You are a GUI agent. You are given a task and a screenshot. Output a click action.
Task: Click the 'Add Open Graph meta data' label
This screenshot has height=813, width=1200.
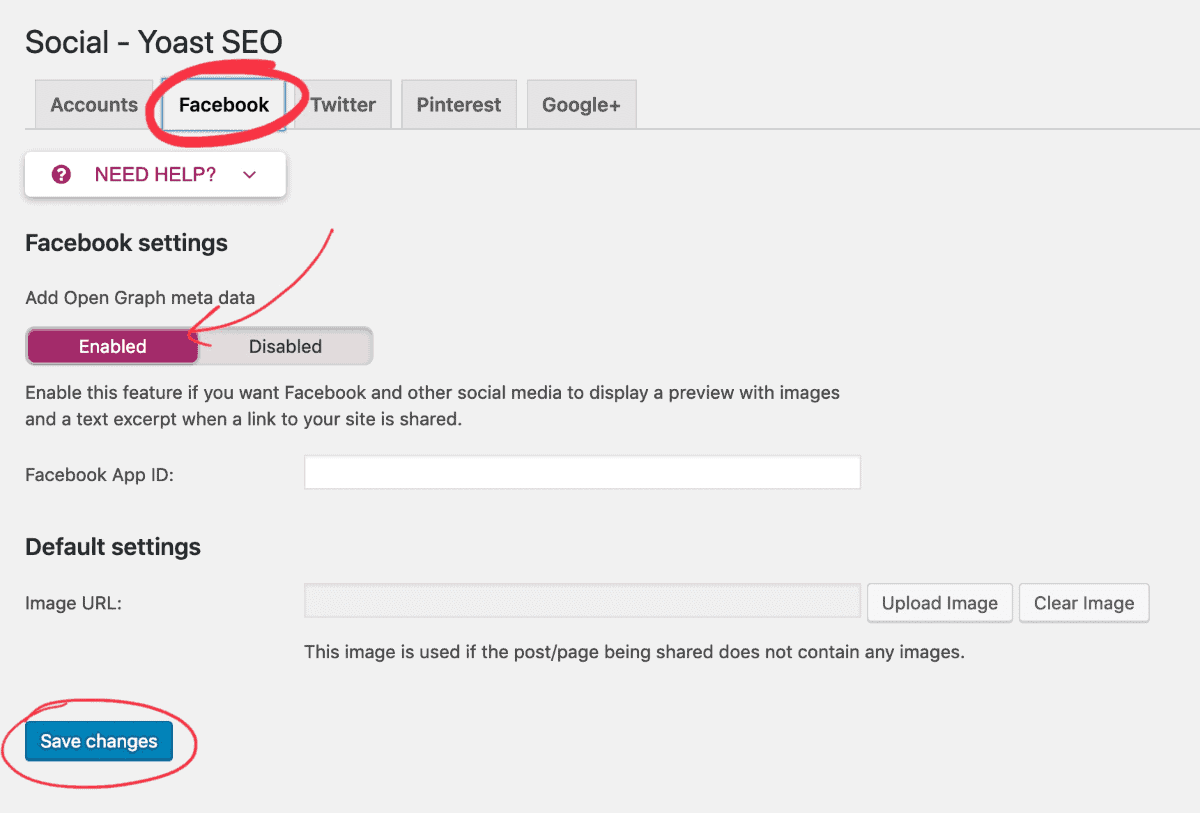(140, 297)
